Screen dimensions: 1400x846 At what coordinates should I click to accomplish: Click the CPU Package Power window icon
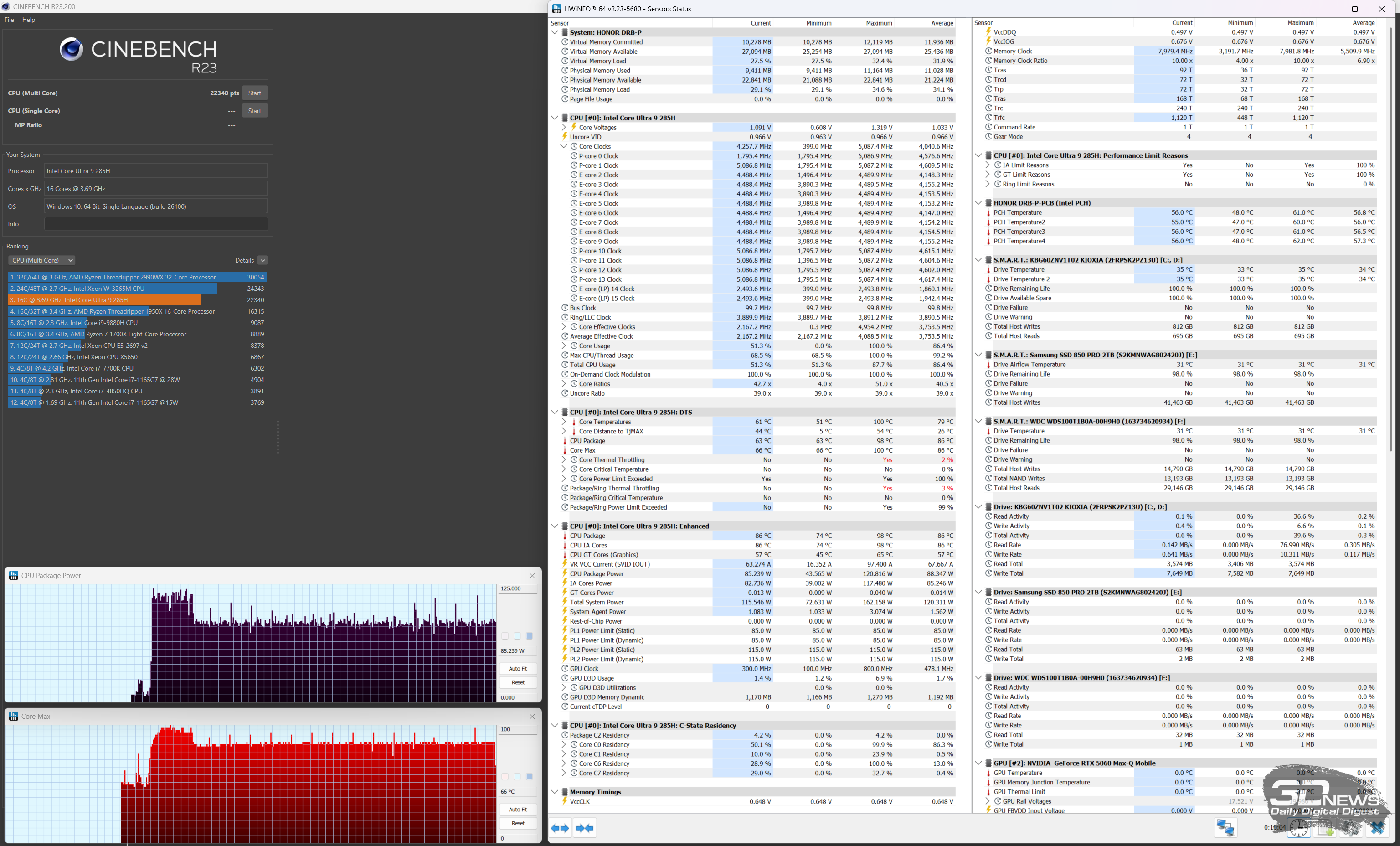tap(13, 576)
